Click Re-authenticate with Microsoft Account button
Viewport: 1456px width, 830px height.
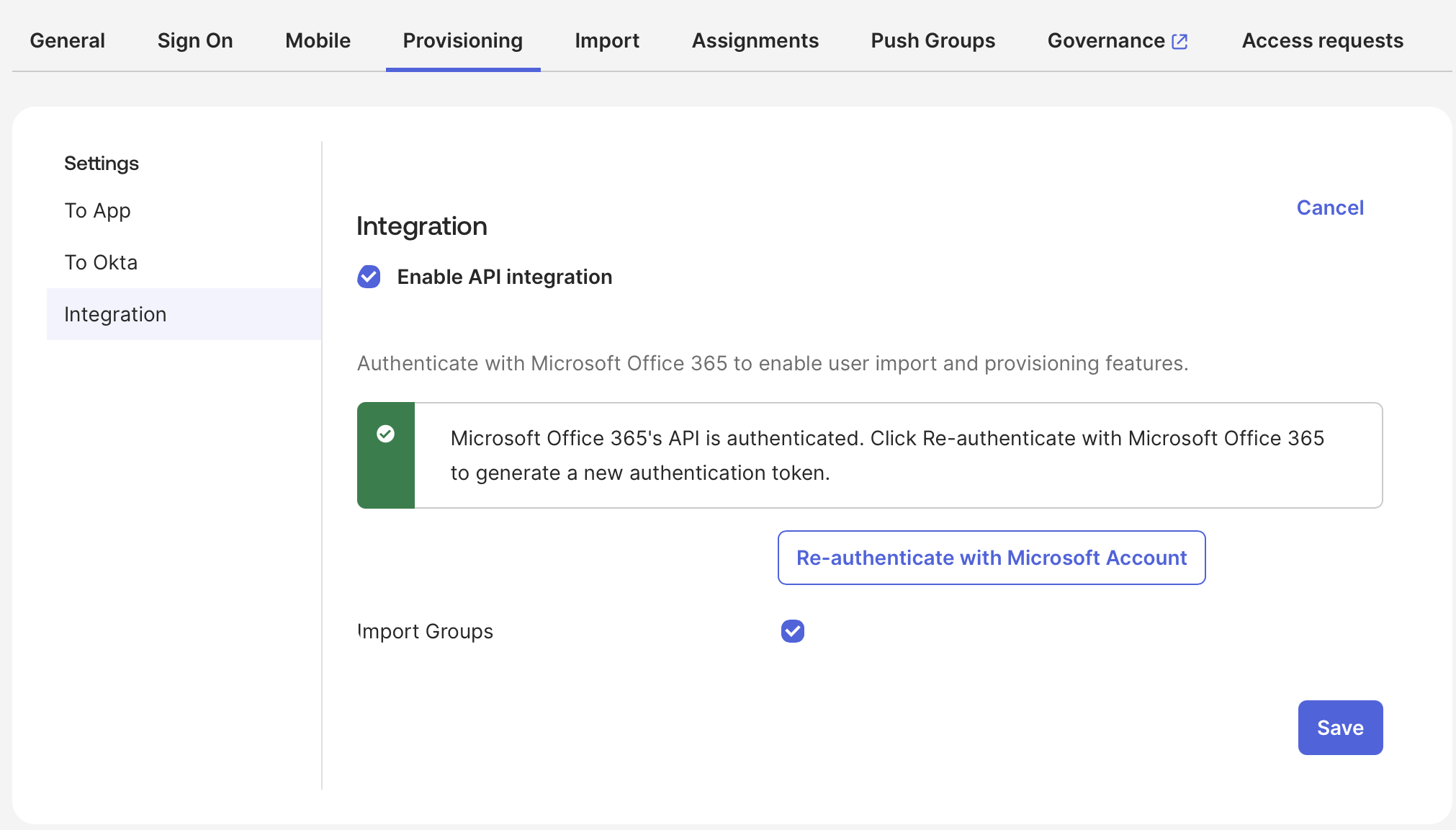992,558
